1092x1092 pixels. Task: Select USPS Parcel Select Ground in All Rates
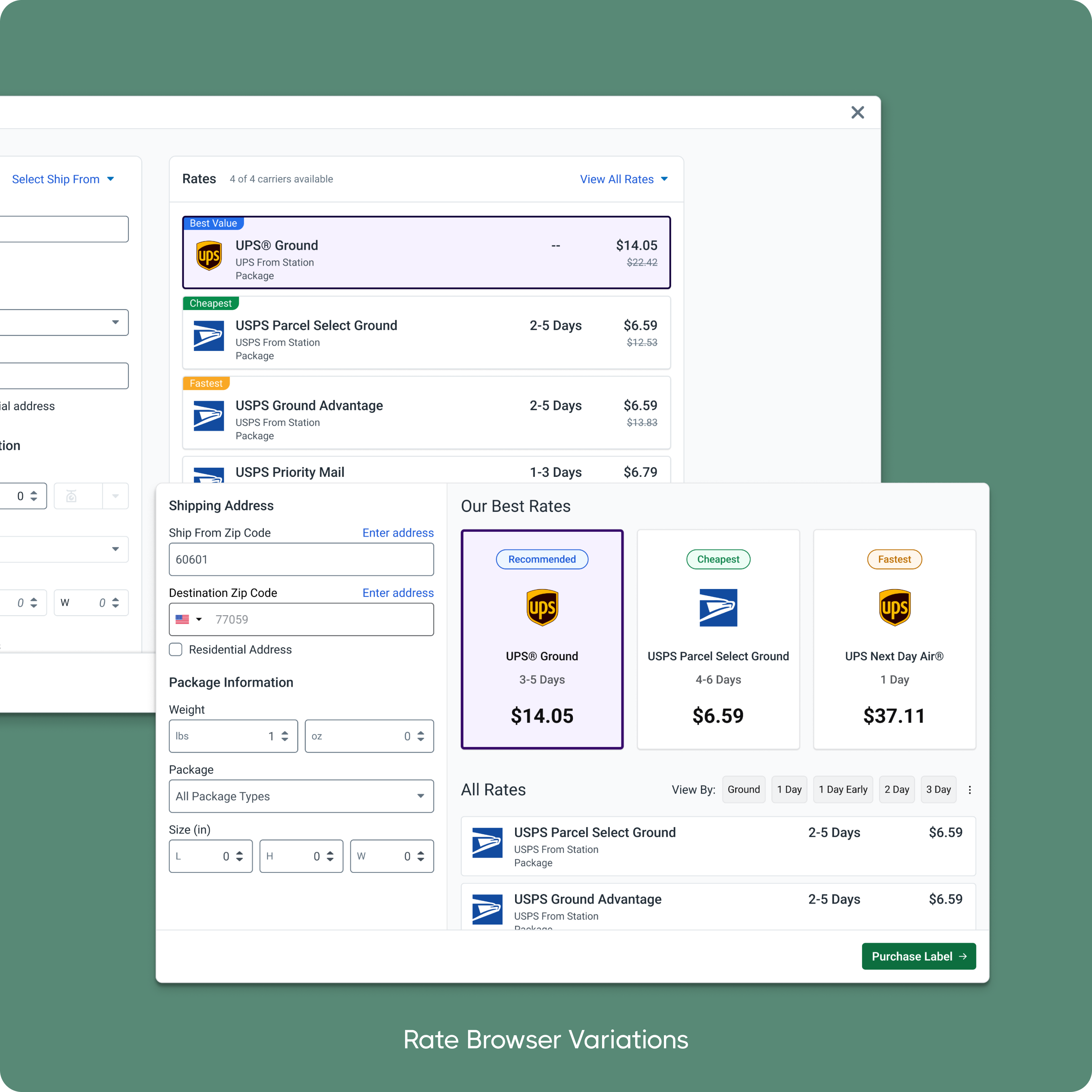719,846
